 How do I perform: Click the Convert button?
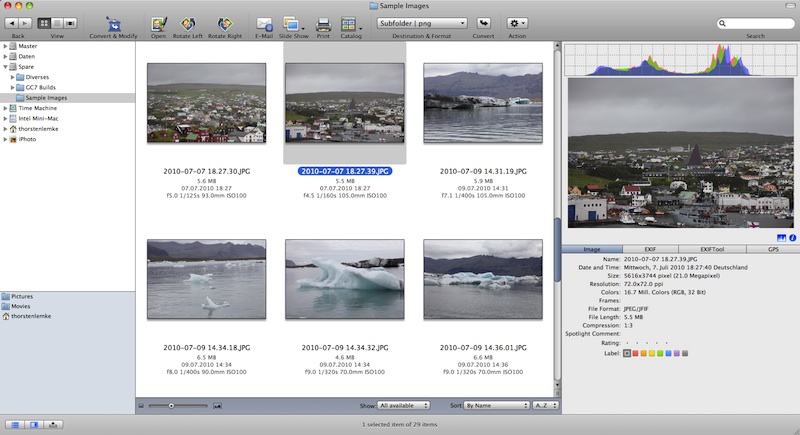click(x=484, y=22)
